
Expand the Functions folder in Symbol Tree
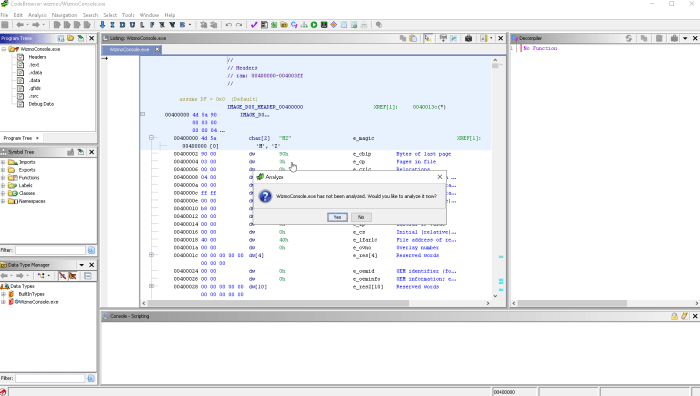coord(4,178)
